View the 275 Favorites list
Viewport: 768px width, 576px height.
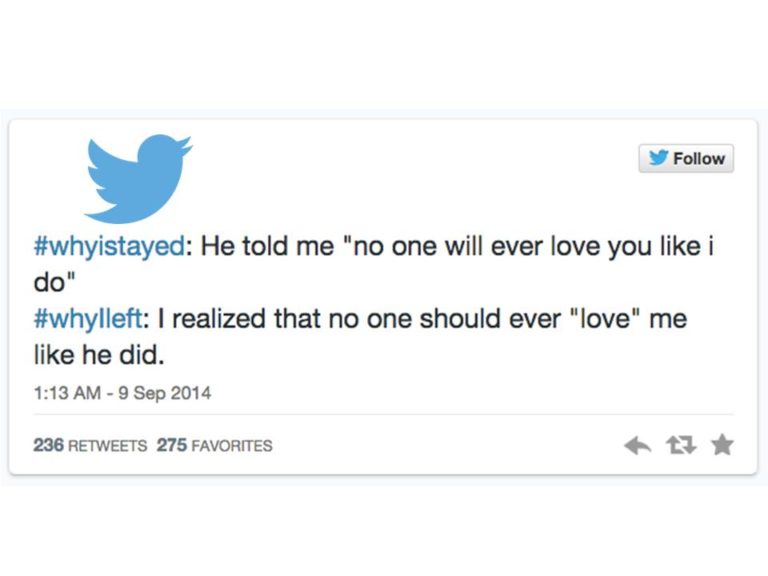click(214, 445)
